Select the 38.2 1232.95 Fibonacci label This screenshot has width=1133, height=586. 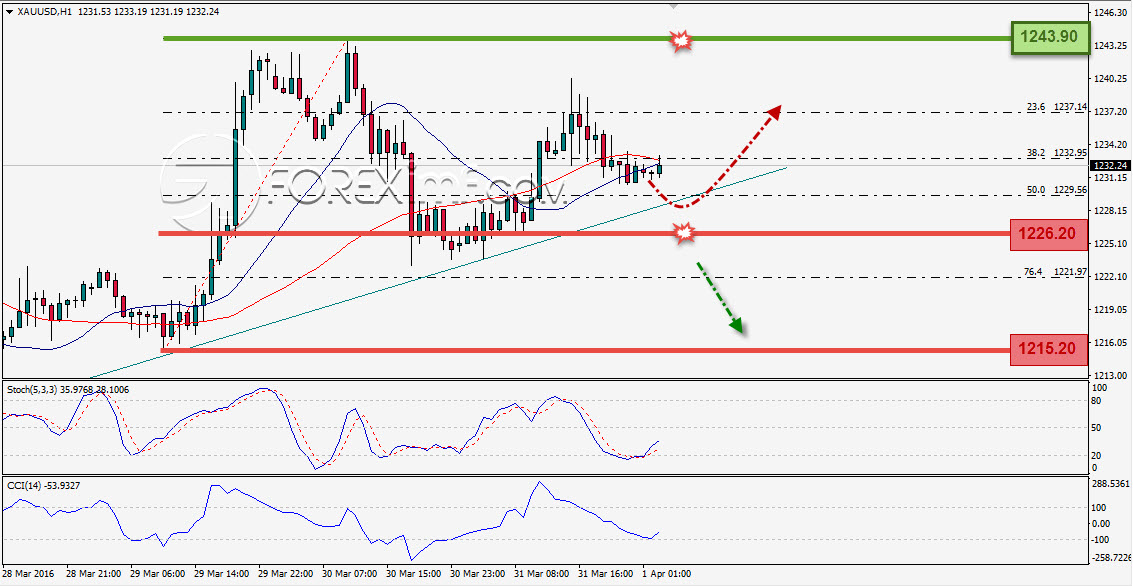1056,153
